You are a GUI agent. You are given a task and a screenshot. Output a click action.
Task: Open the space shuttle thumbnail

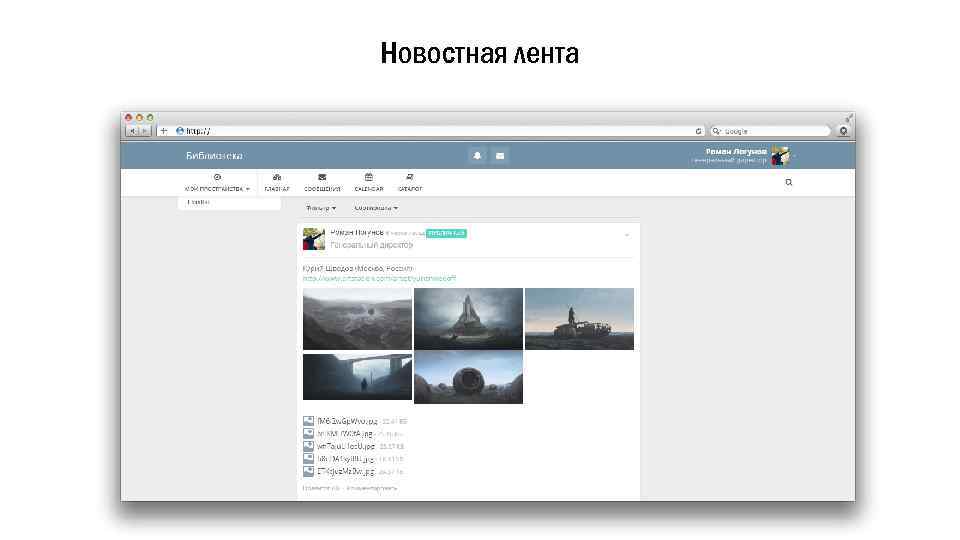[x=468, y=319]
